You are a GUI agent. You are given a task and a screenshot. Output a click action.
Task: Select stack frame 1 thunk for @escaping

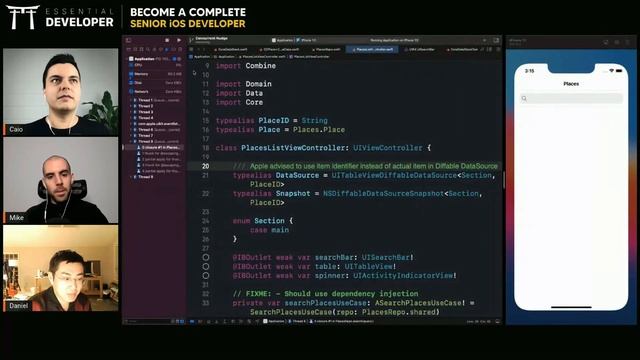(x=159, y=153)
